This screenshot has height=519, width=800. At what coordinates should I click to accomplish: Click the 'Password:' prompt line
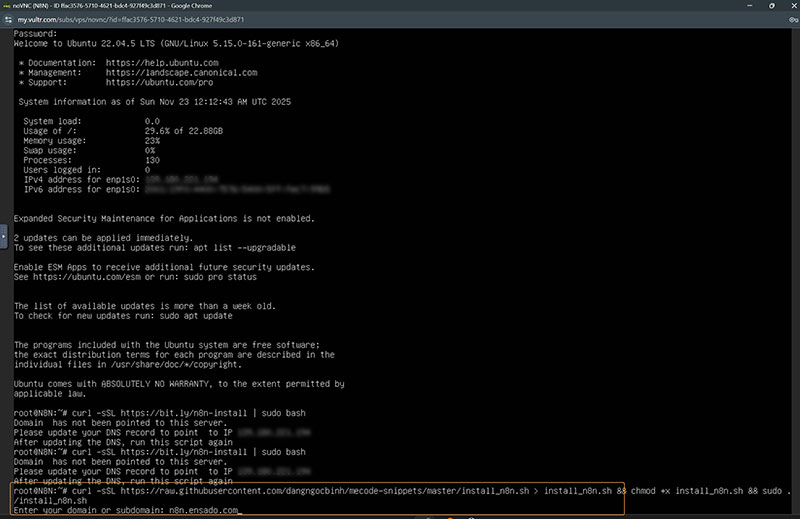(35, 34)
